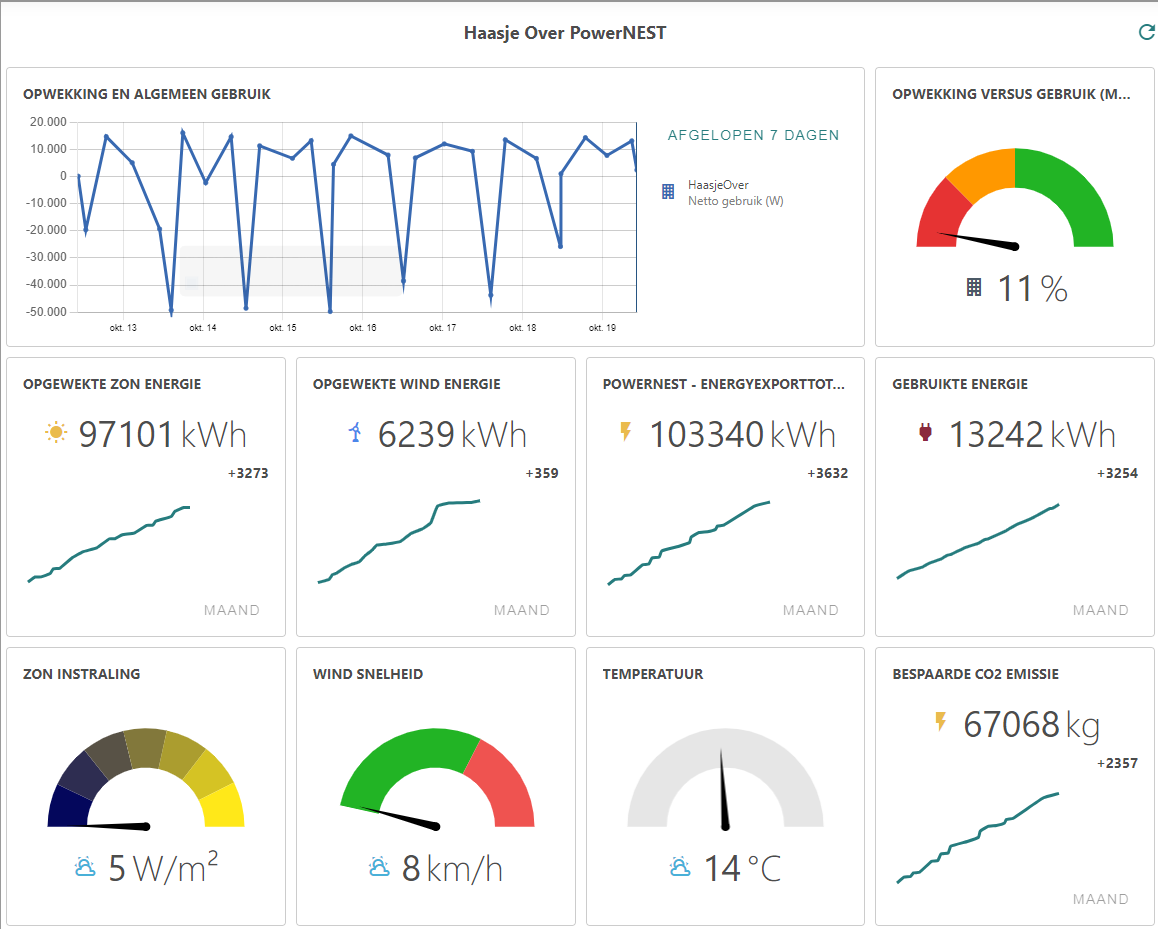Click the Gebruikte Energie trend line

click(x=978, y=541)
